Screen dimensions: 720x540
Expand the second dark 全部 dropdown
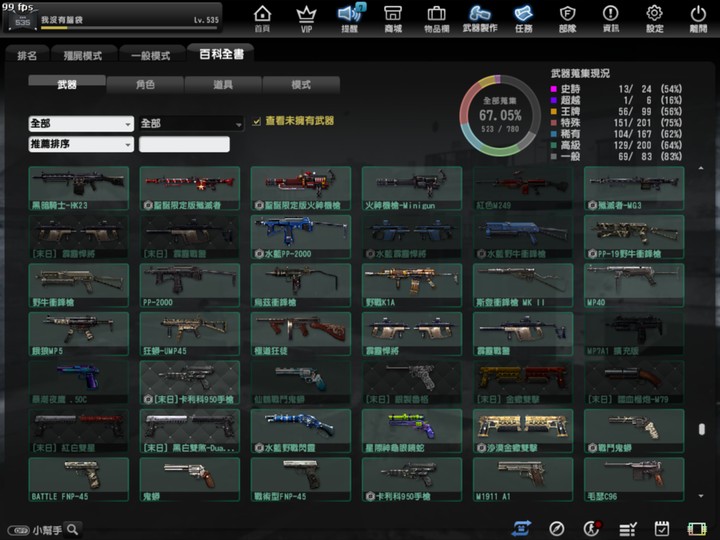click(x=191, y=124)
